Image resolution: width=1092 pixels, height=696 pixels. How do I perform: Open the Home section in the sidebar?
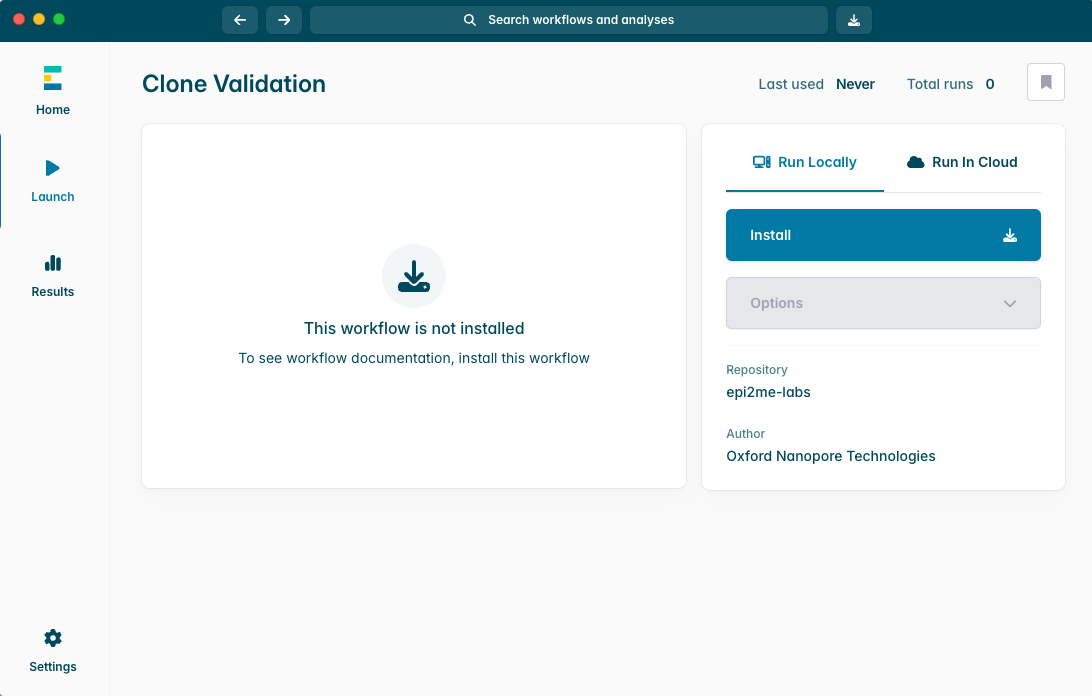click(x=52, y=90)
